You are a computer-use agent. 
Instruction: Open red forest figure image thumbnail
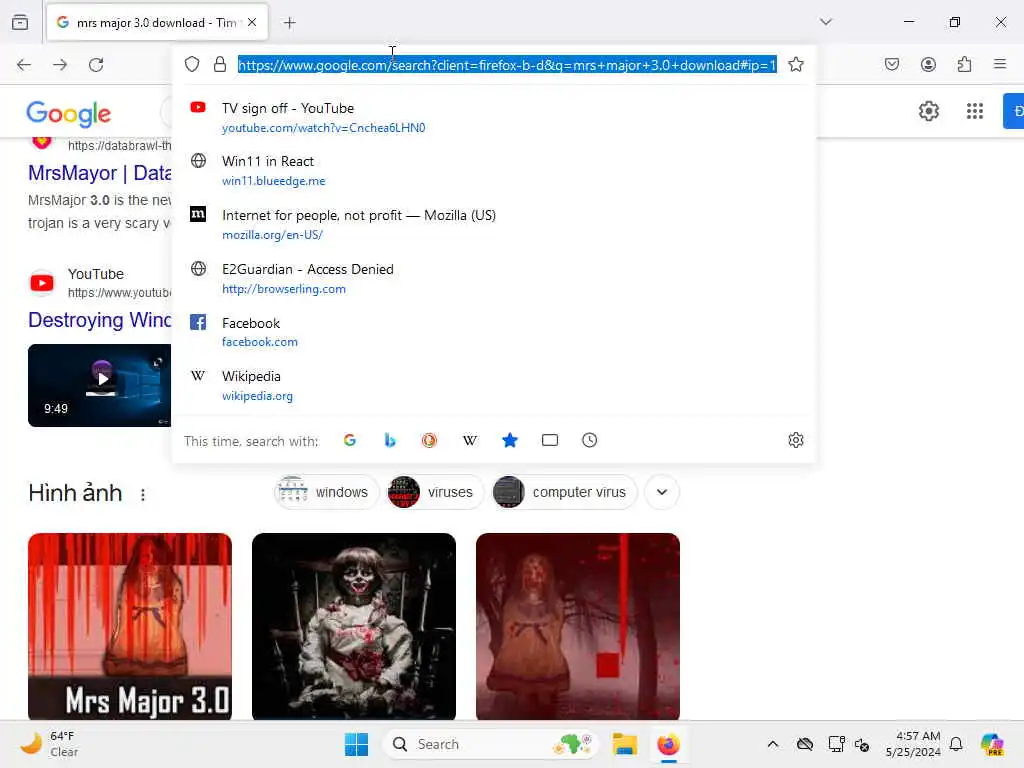point(578,626)
